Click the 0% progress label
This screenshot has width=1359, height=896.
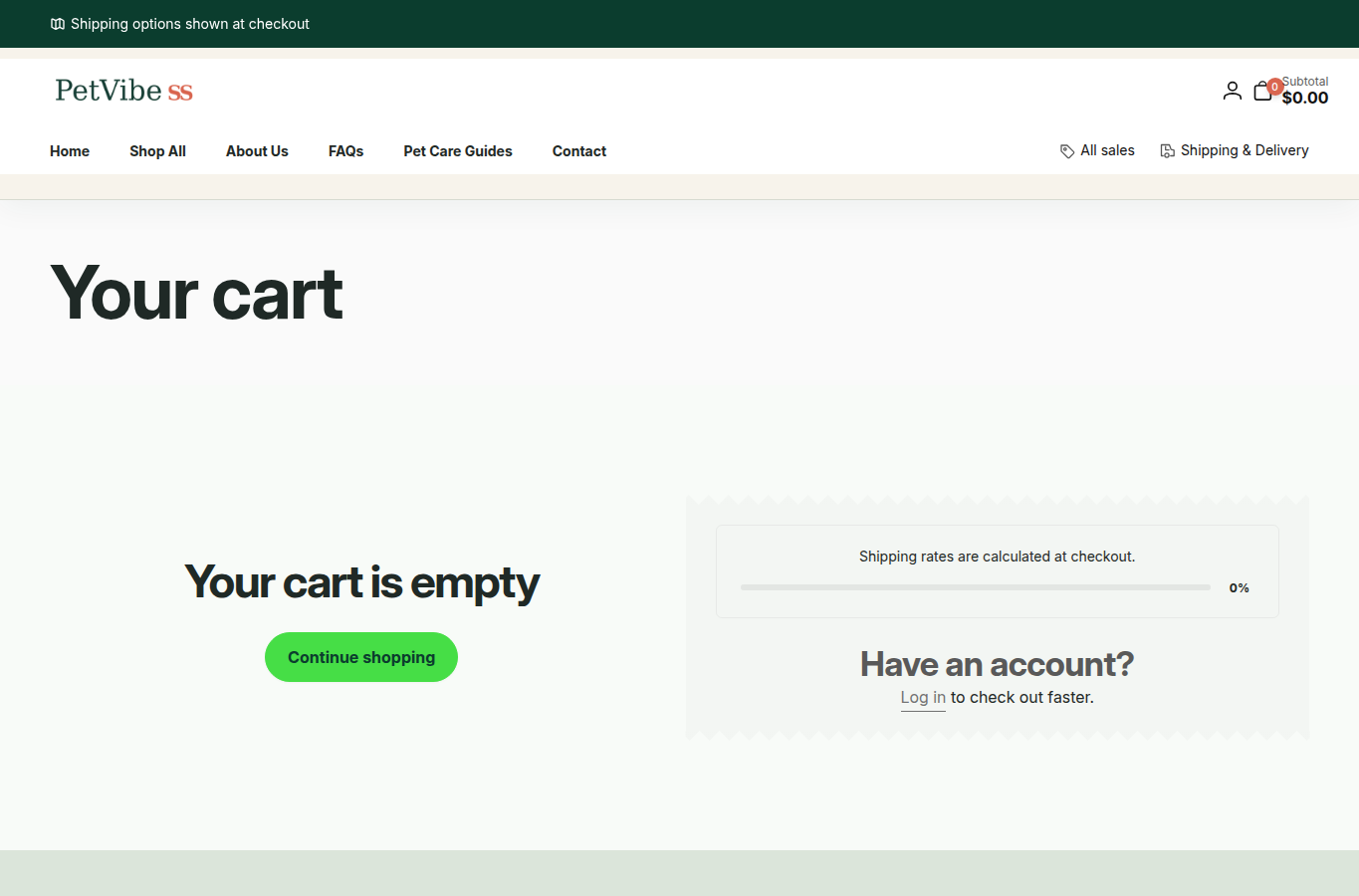(x=1240, y=588)
